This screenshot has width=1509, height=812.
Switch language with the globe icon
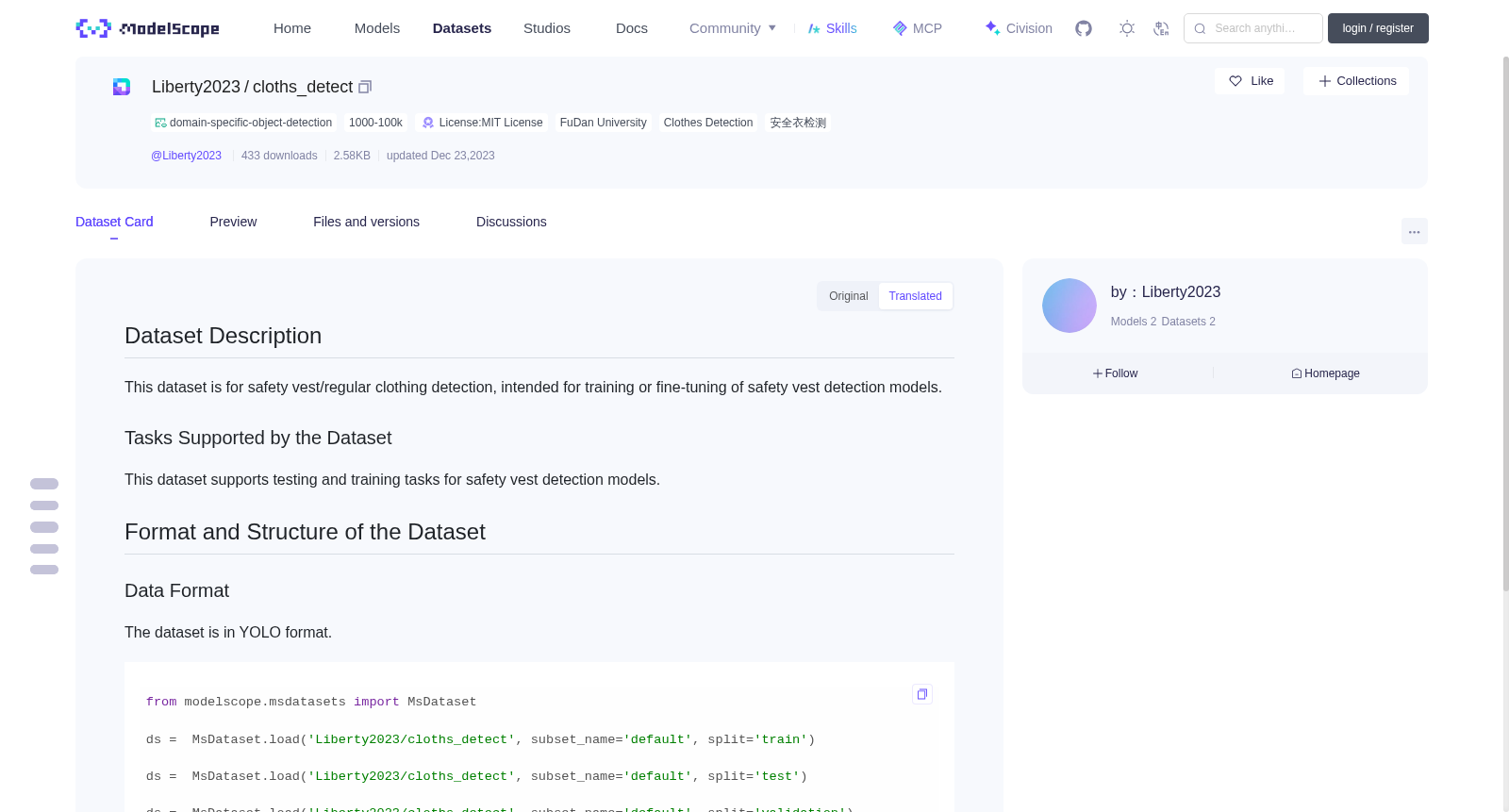1161,28
